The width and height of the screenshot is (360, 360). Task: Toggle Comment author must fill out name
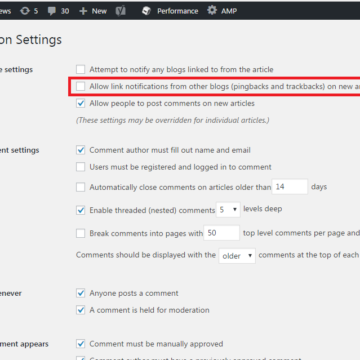point(80,150)
